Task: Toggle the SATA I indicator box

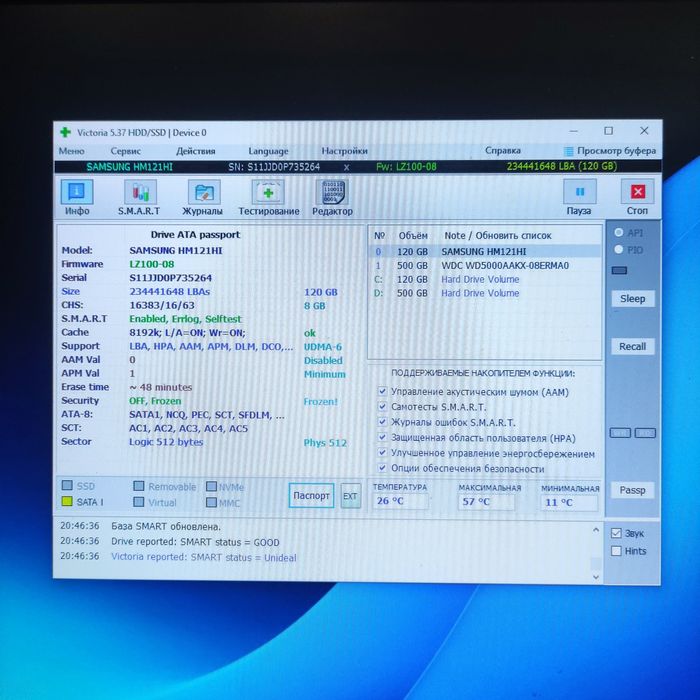Action: pos(67,501)
